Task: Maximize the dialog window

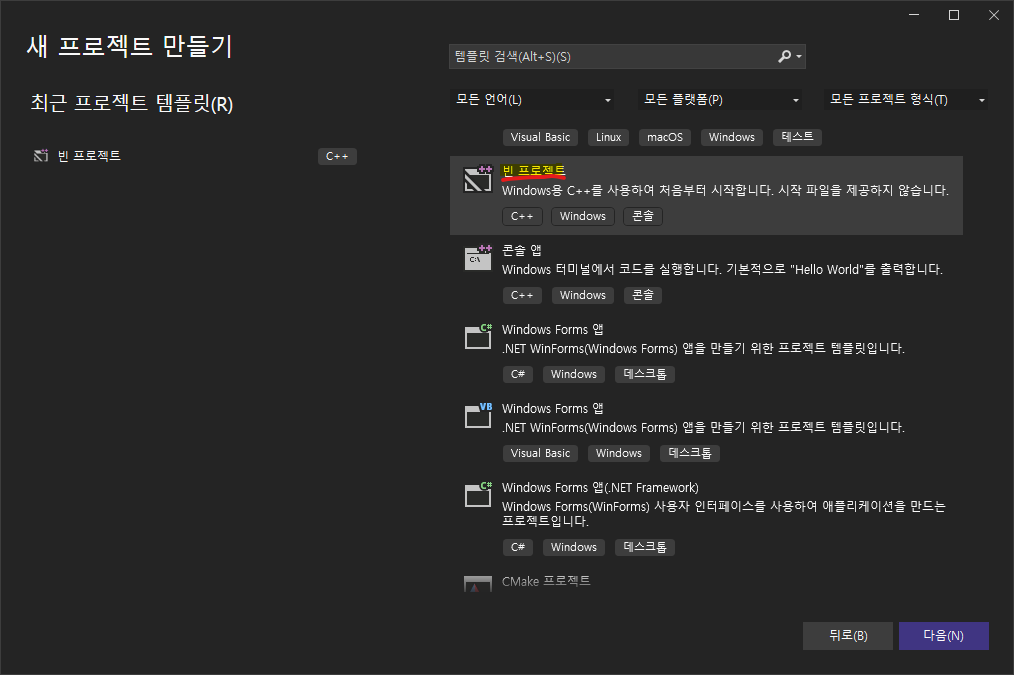Action: coord(954,15)
